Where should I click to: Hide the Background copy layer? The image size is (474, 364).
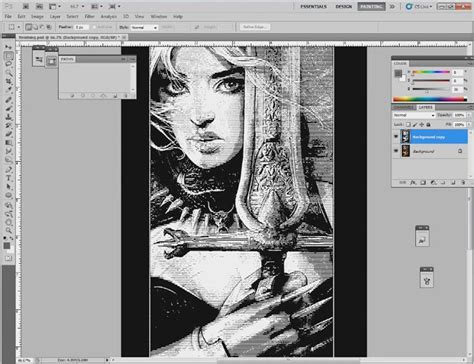pyautogui.click(x=396, y=137)
